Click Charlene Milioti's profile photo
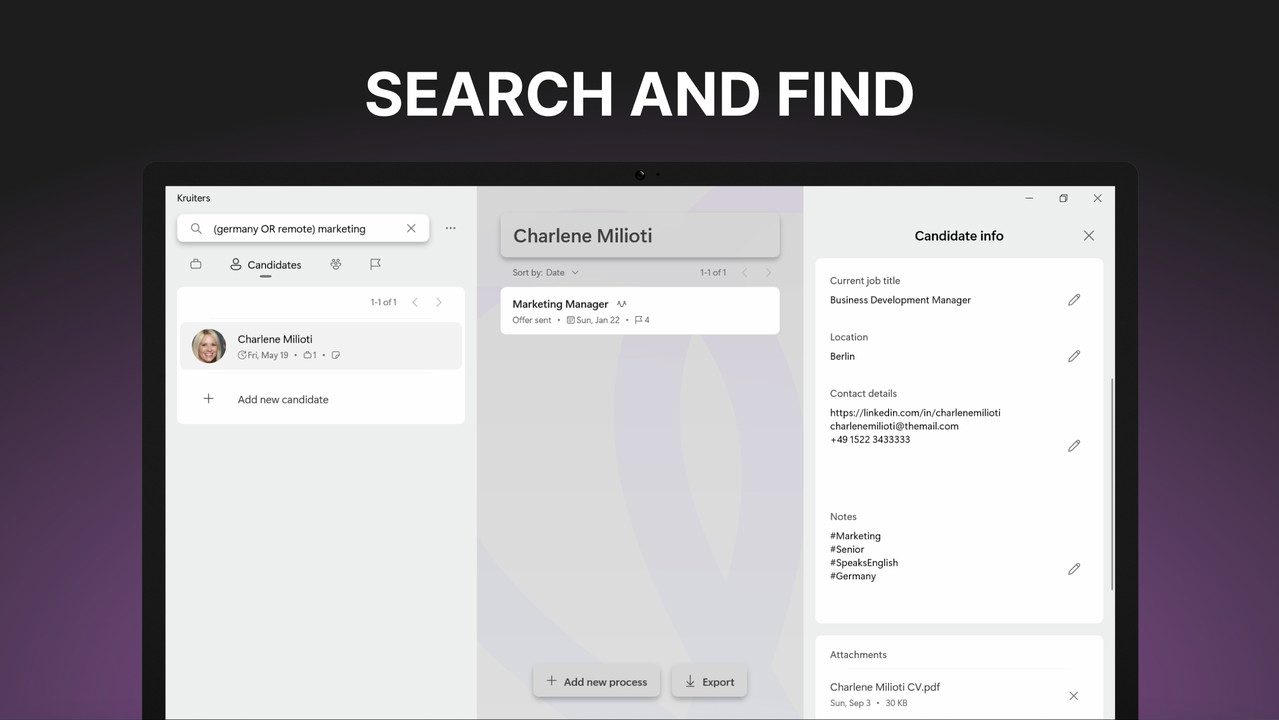The width and height of the screenshot is (1279, 720). (209, 346)
